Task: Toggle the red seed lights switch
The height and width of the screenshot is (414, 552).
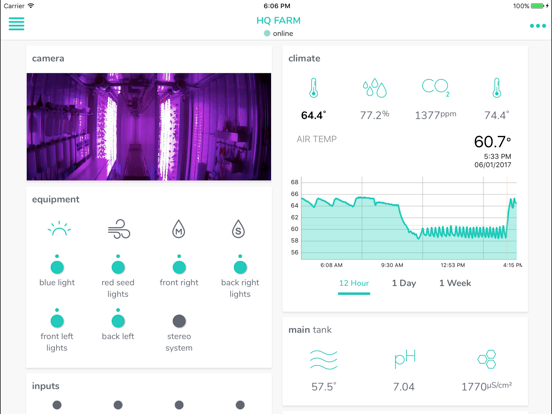Action: [x=118, y=267]
